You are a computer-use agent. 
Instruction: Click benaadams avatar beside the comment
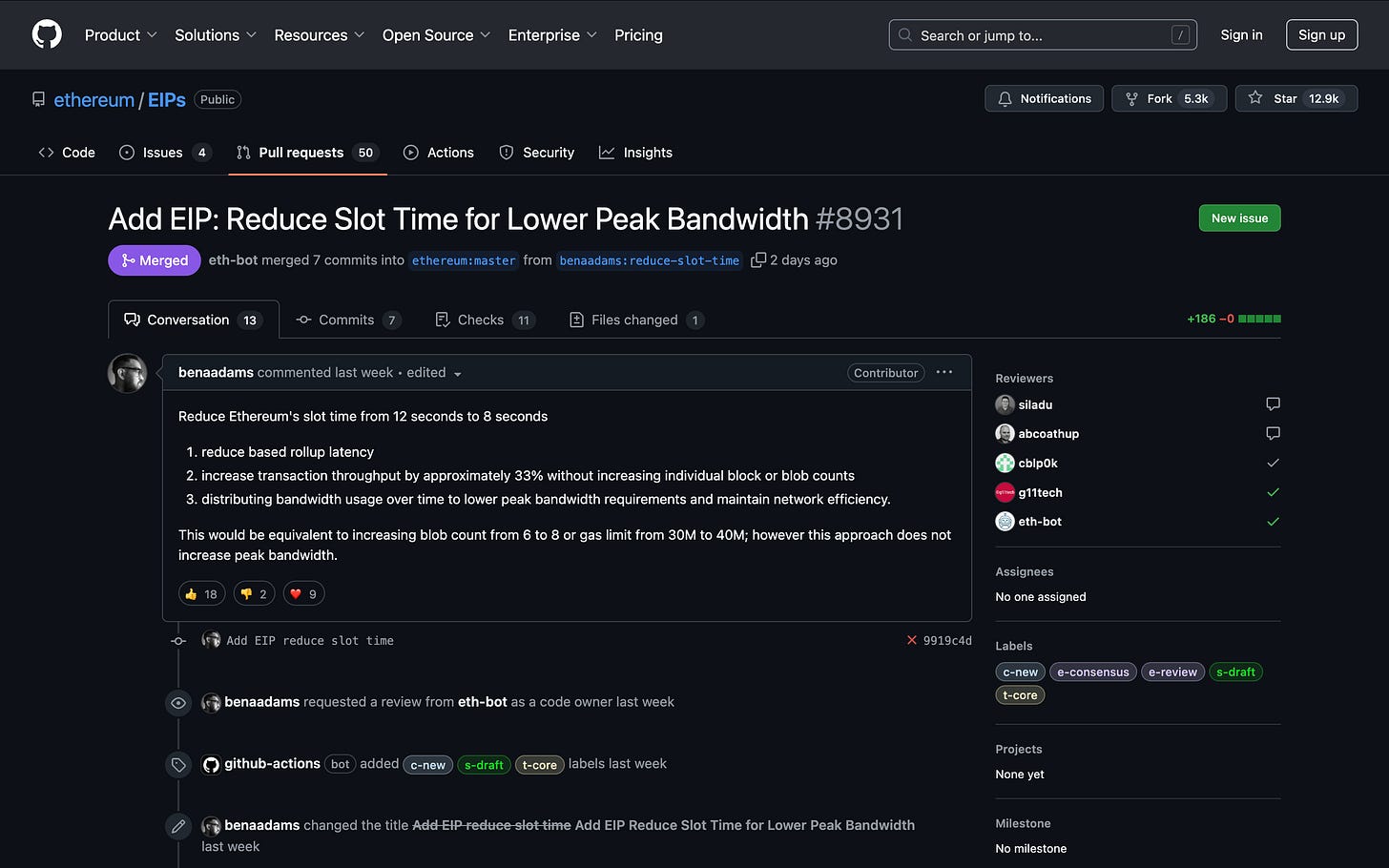click(x=127, y=373)
